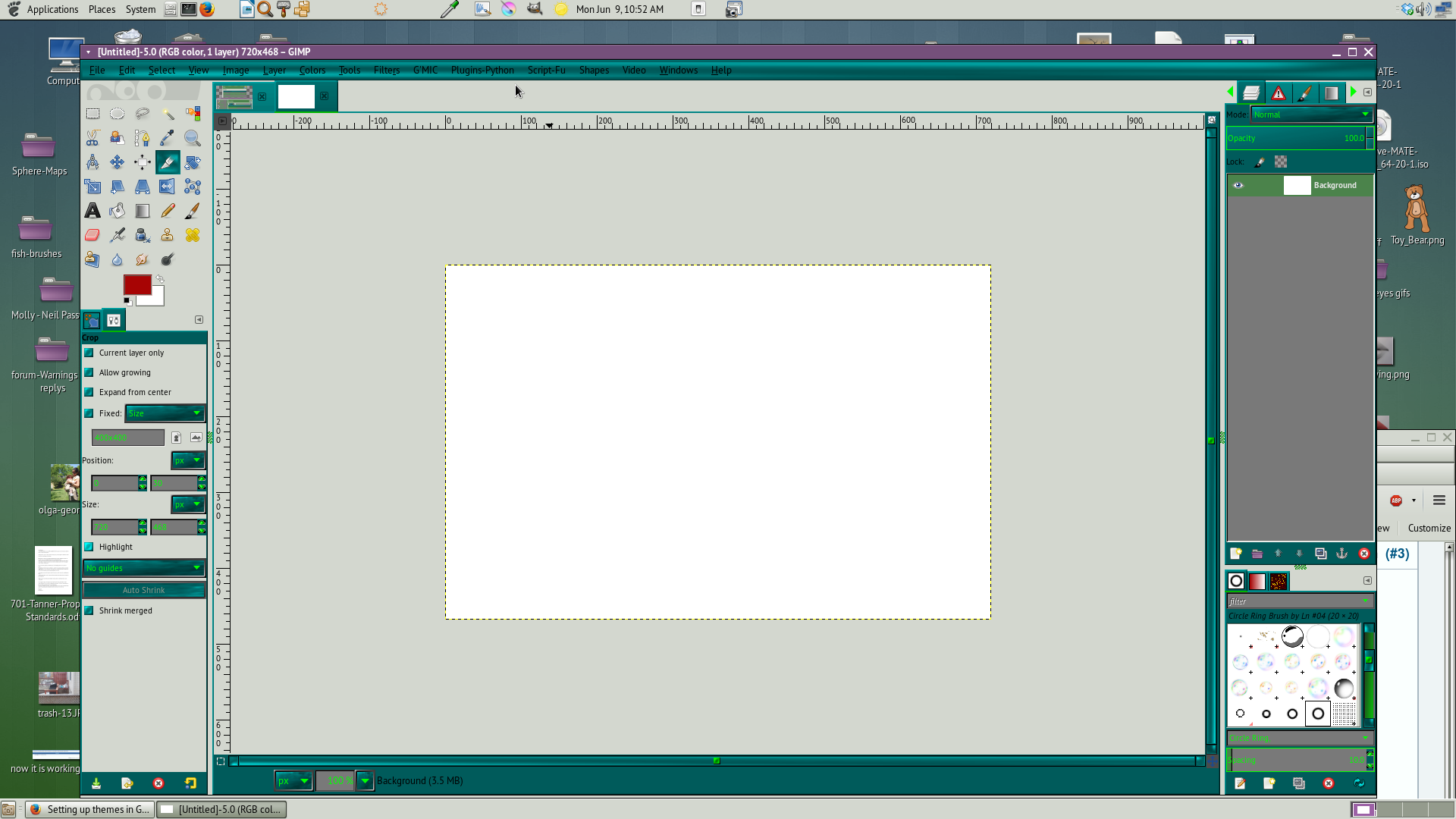The width and height of the screenshot is (1456, 819).
Task: Select the Heal bandage tool
Action: (193, 235)
